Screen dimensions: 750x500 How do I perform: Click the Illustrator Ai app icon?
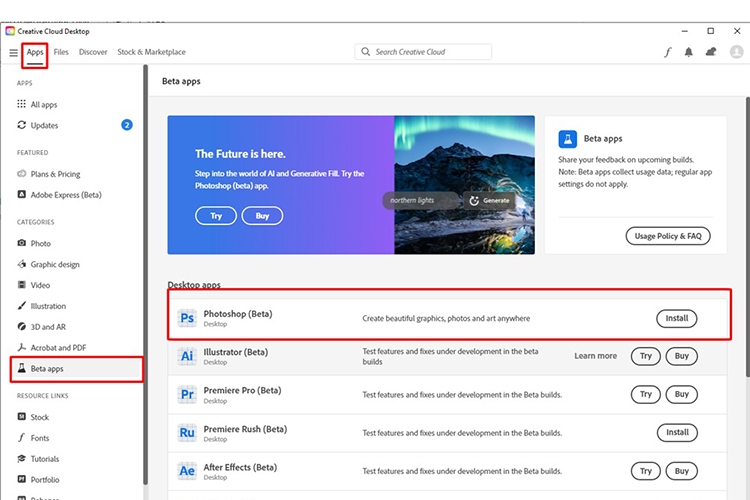coord(187,356)
